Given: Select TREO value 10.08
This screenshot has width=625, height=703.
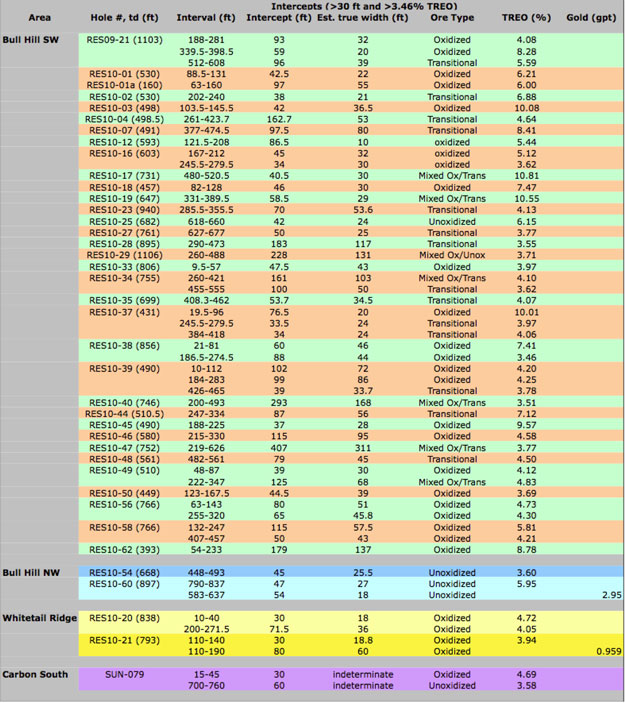Looking at the screenshot, I should coord(526,108).
